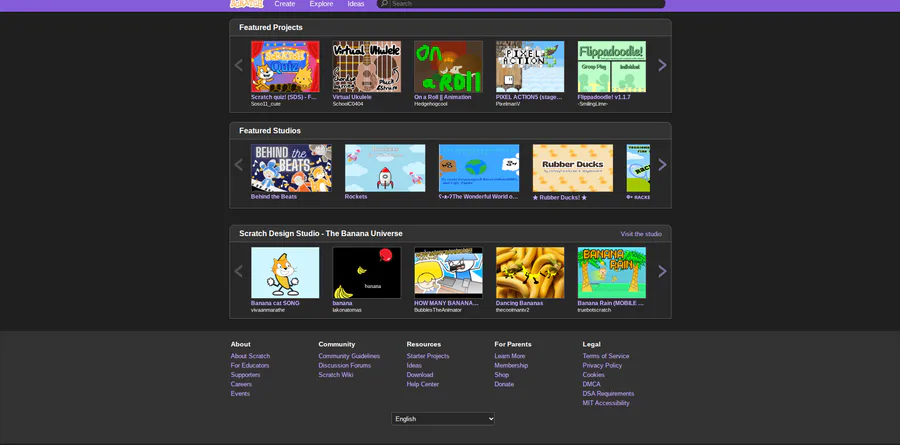Open Virtual Ukulele project thumbnail
Image resolution: width=900 pixels, height=445 pixels.
tap(367, 67)
